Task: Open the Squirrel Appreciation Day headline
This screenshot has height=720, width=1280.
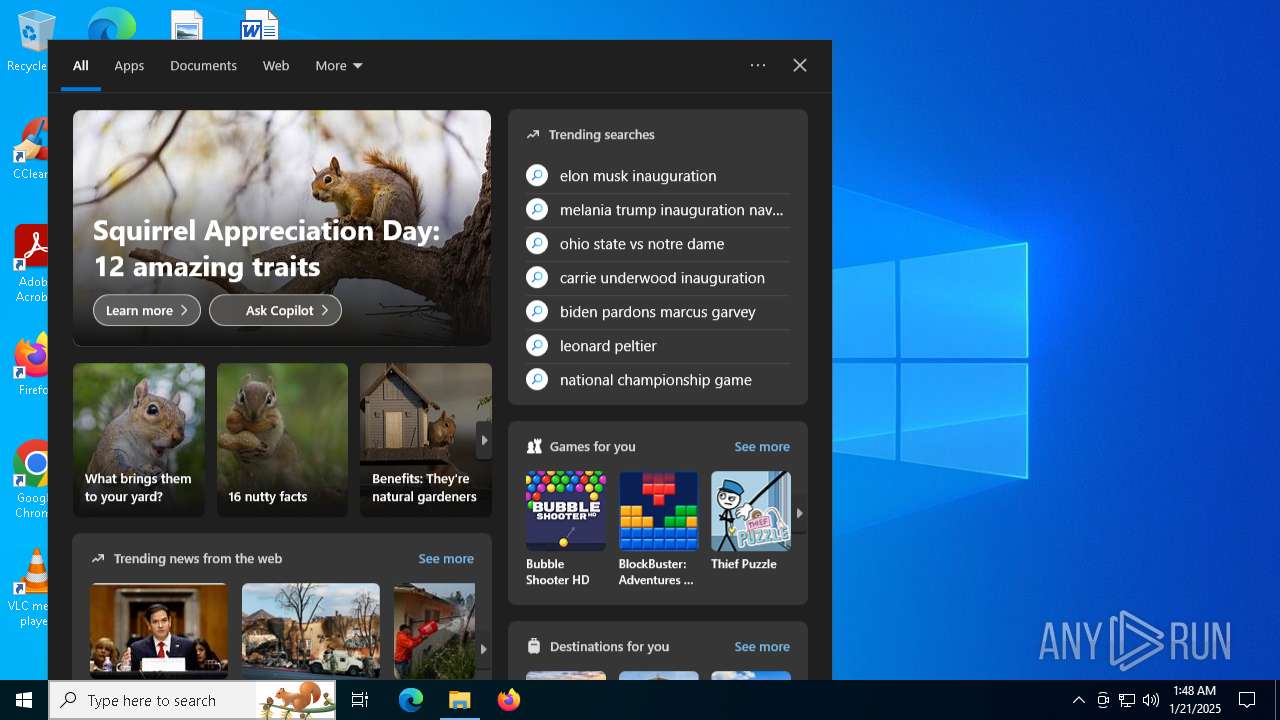Action: click(266, 249)
